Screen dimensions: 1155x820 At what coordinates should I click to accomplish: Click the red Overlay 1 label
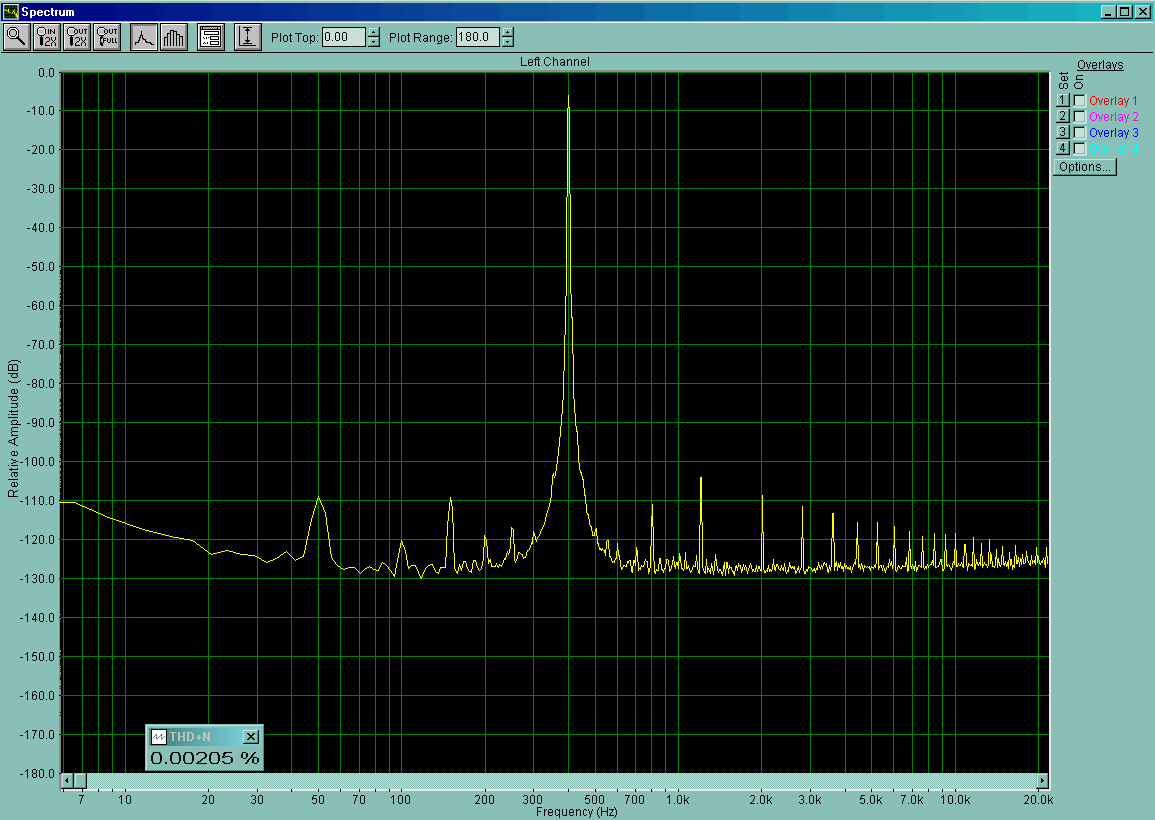coord(1113,101)
